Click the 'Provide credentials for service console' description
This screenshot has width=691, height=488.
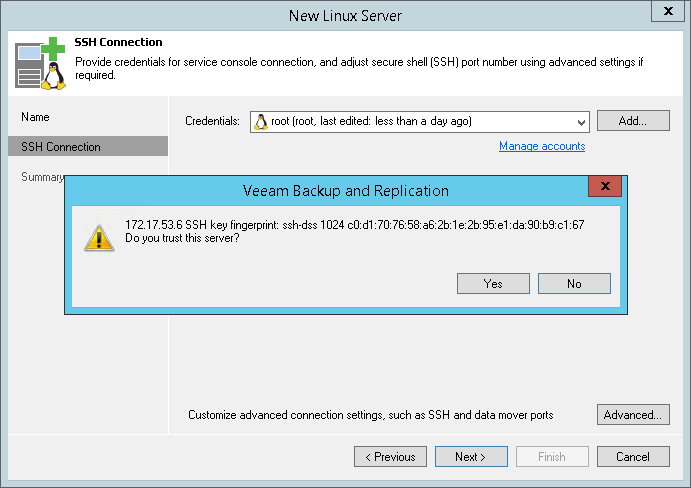click(x=359, y=68)
